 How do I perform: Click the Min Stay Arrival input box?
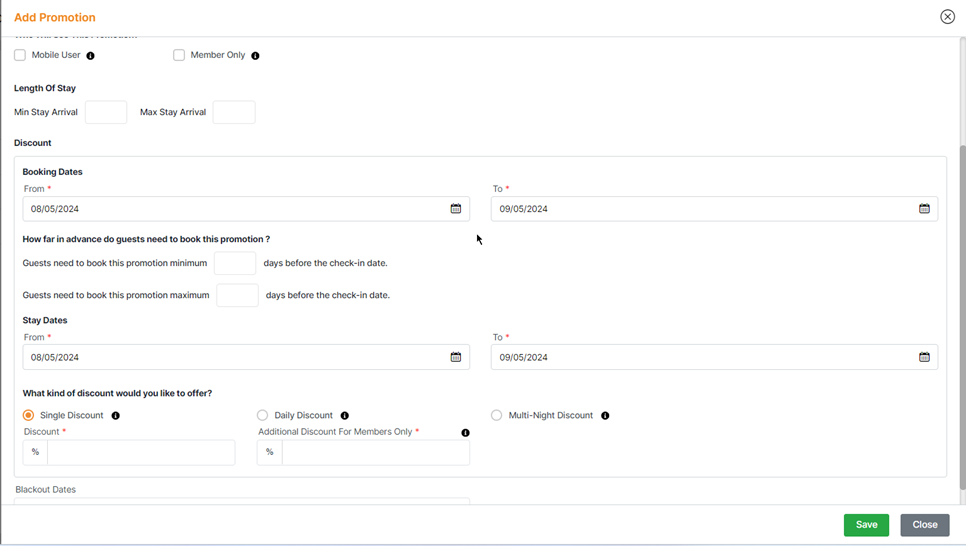pos(106,112)
